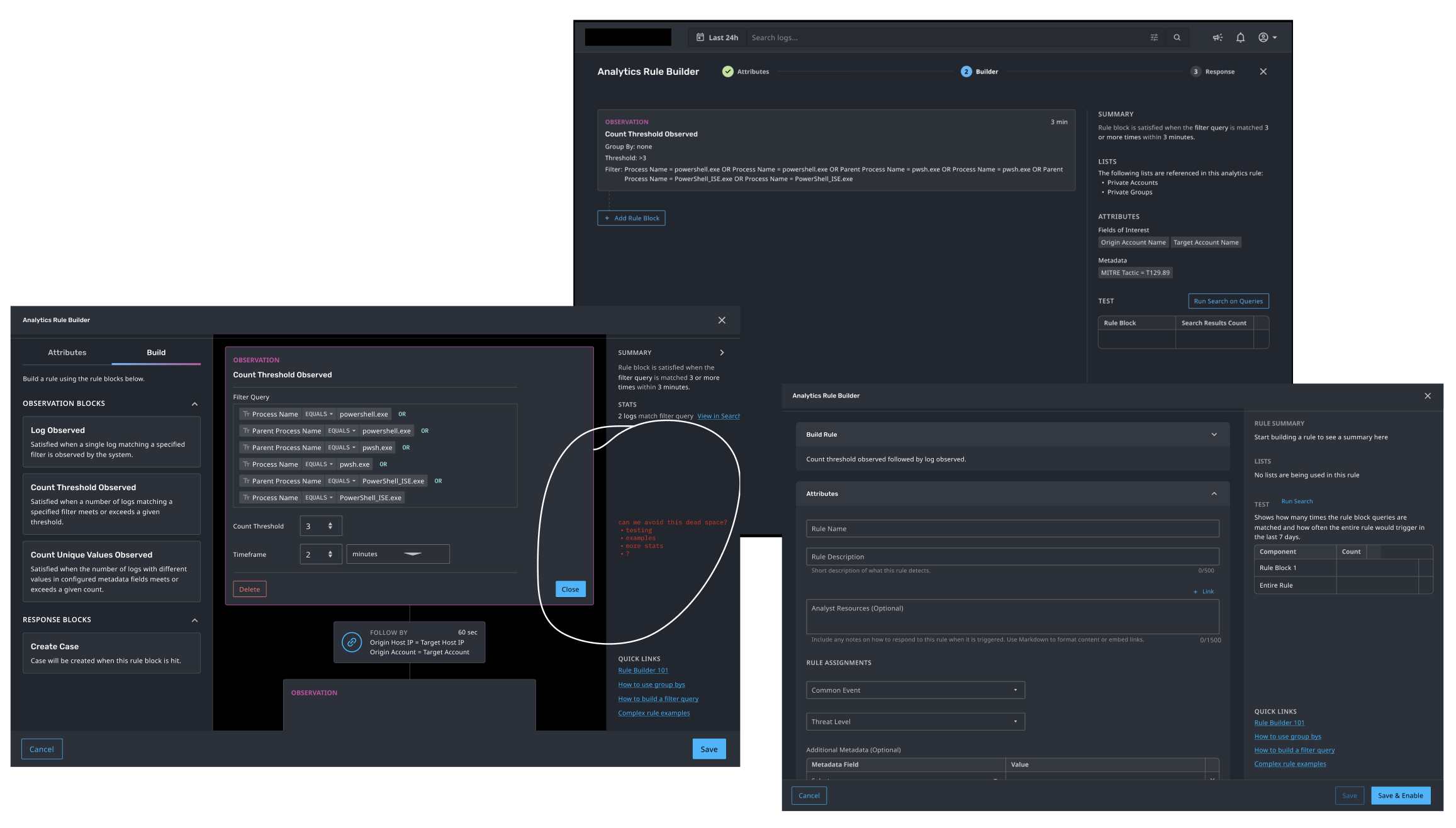1456x828 pixels.
Task: Click the Analyst Resources text area
Action: [x=1012, y=617]
